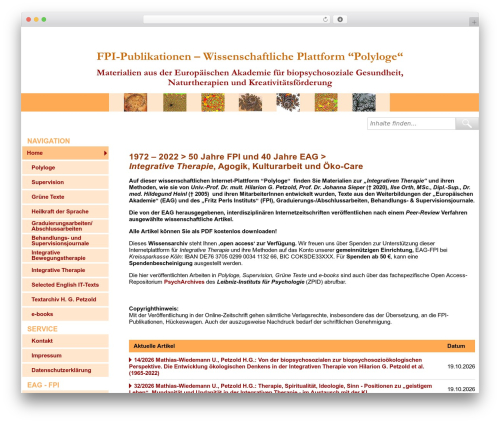Screen dimensions: 500x423
Task: Open article 14/2026 Mathias-Wiedemann link
Action: point(277,367)
